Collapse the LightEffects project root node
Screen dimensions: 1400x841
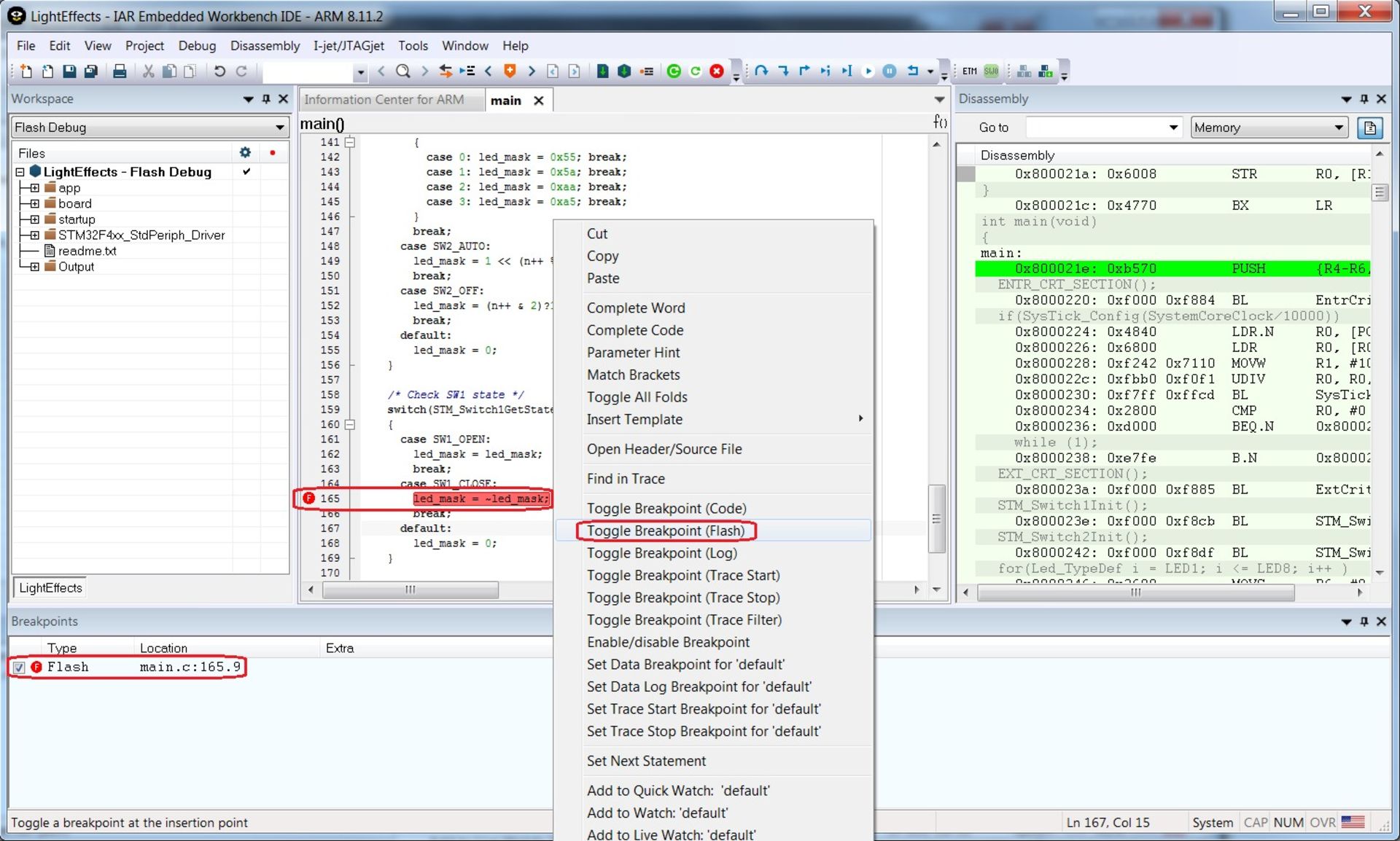(x=20, y=172)
